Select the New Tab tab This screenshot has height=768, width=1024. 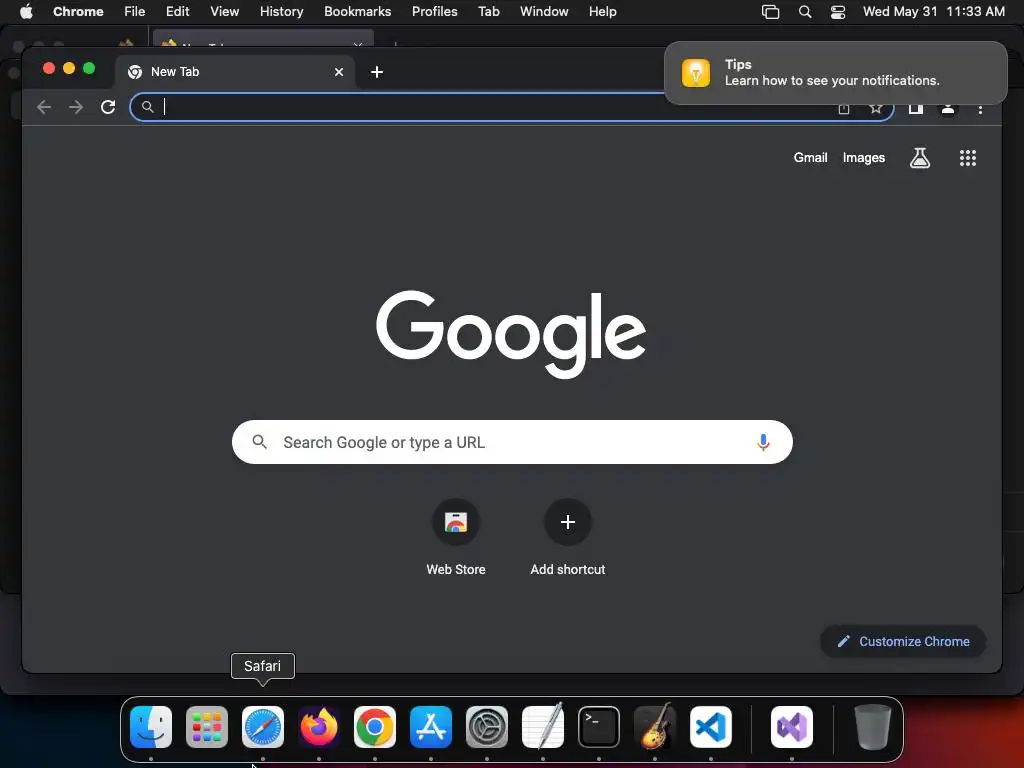pyautogui.click(x=235, y=72)
